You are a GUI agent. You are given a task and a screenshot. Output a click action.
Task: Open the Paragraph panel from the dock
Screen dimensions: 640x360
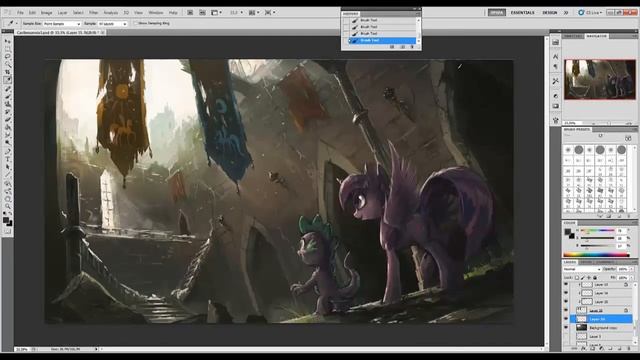pos(556,66)
